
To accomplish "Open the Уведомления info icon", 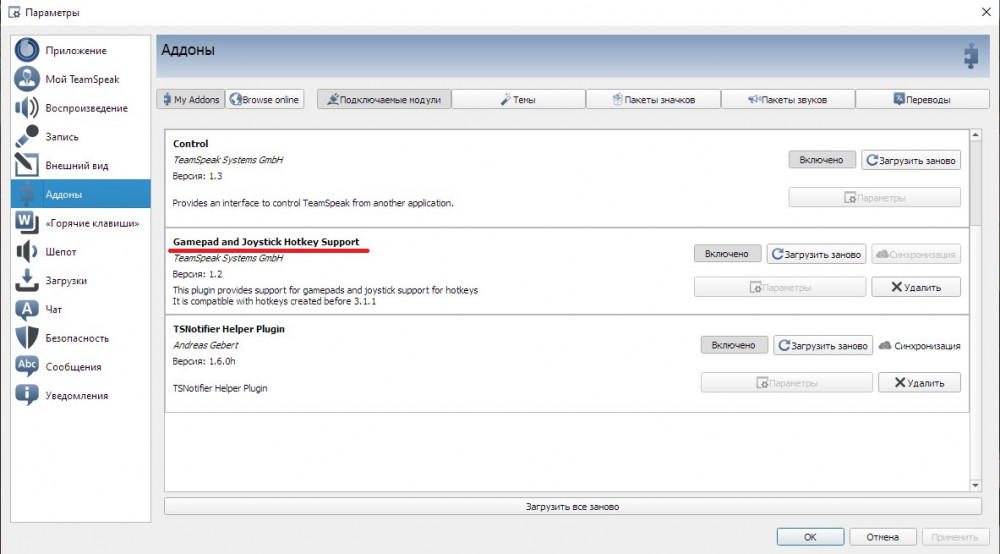I will pos(27,395).
